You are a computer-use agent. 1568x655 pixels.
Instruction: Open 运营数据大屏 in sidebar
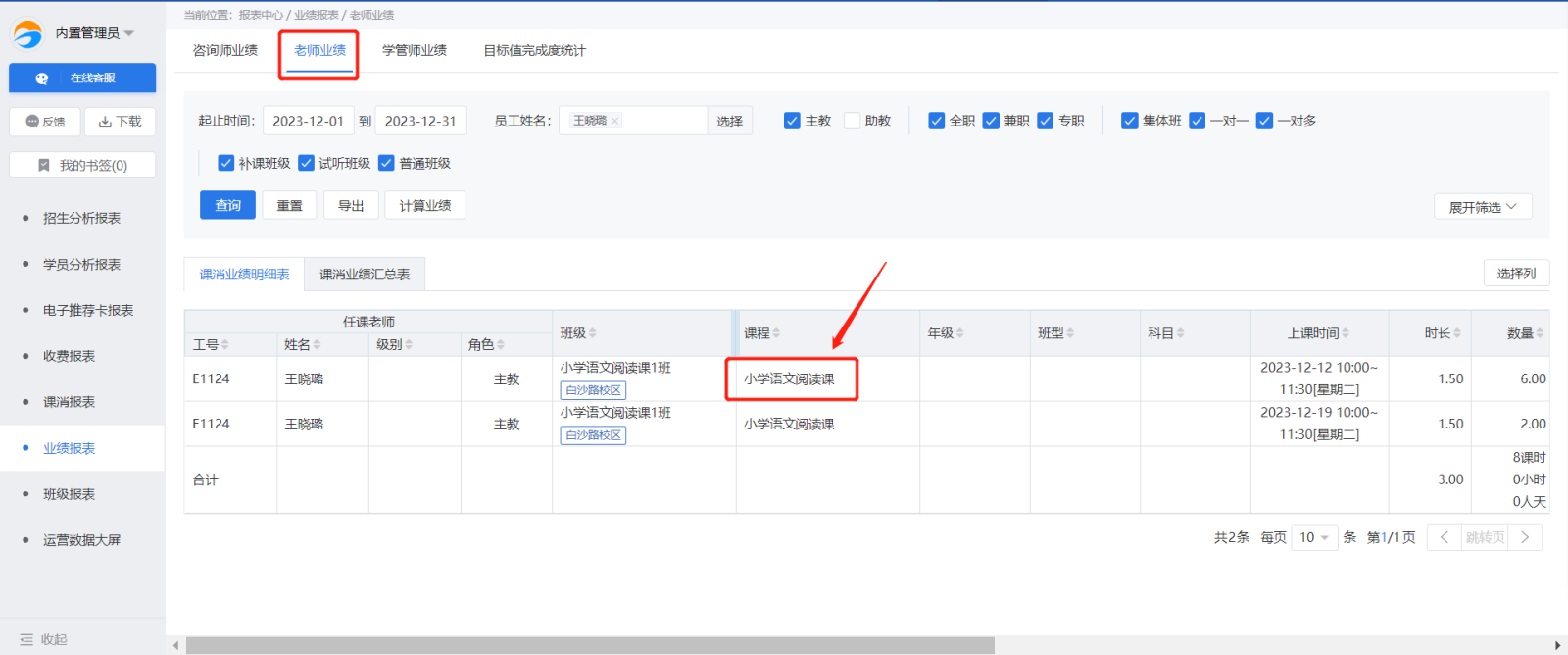(81, 540)
